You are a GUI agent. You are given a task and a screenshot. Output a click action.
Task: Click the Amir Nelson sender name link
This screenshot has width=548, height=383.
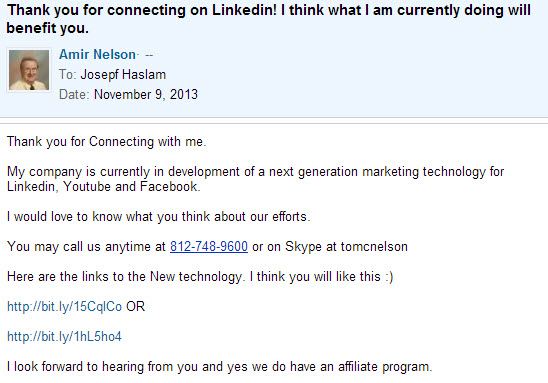(x=97, y=55)
